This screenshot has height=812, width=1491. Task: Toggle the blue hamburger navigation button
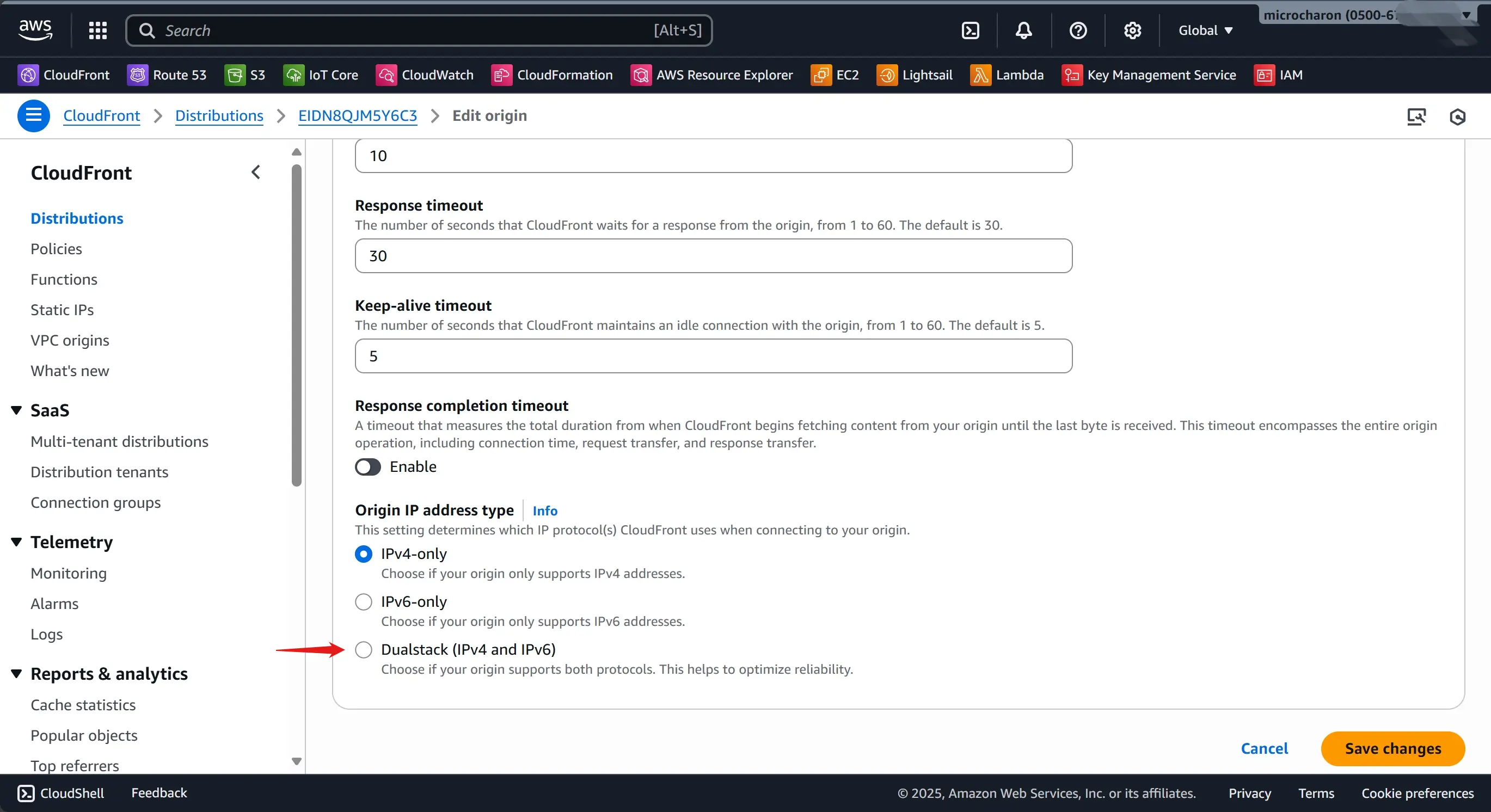click(x=34, y=116)
